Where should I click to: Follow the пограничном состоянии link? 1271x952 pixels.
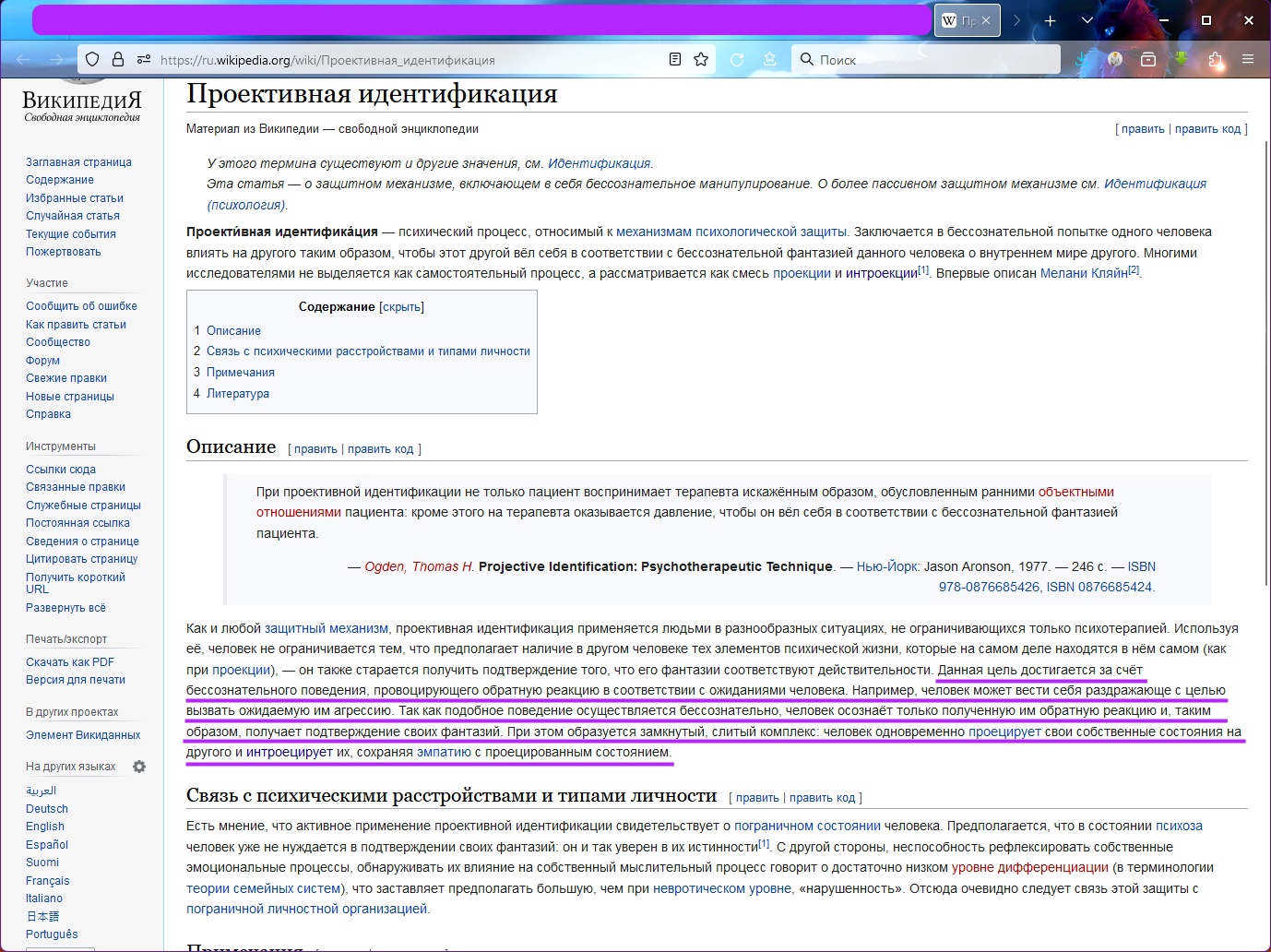click(807, 826)
